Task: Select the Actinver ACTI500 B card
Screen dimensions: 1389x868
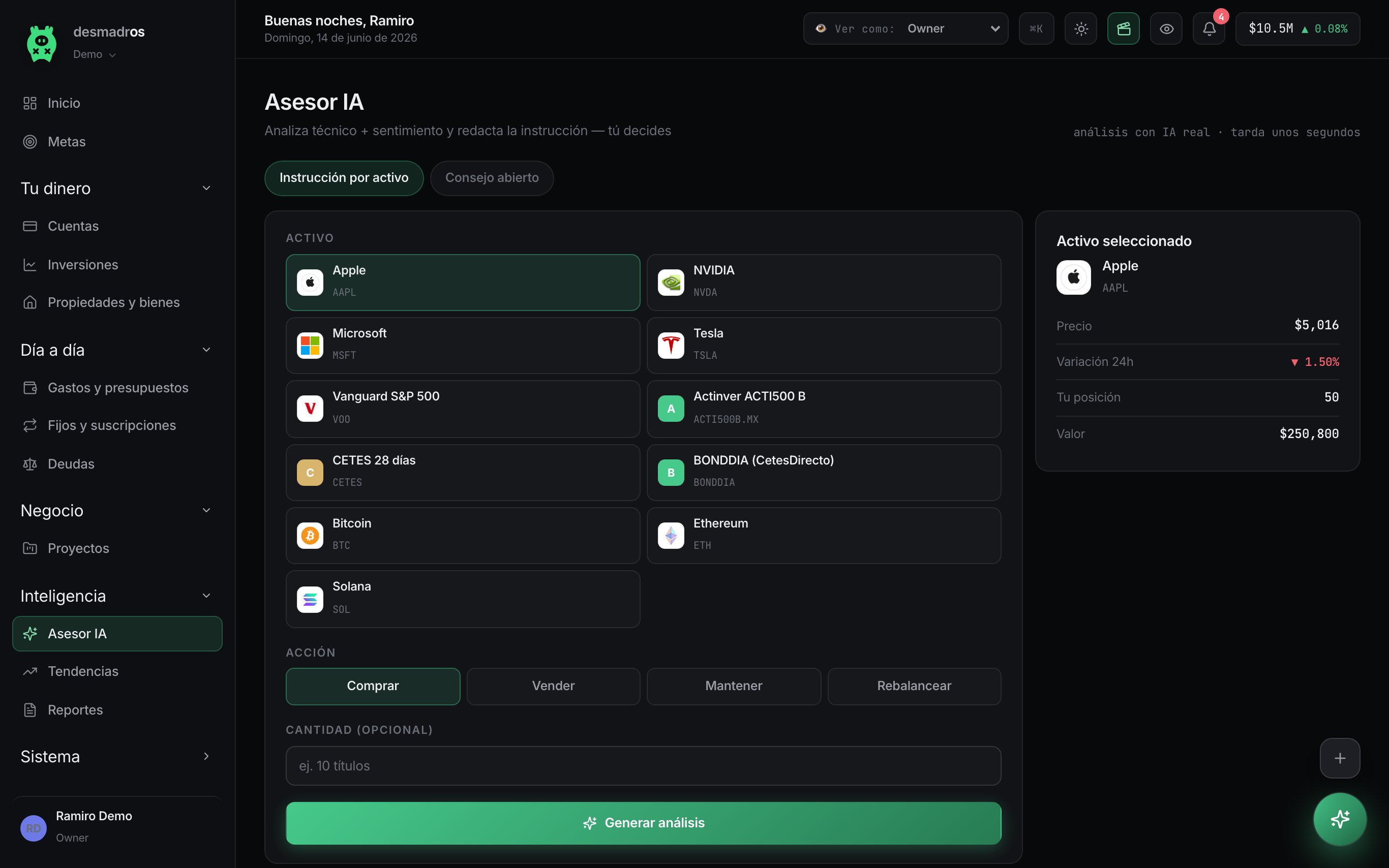Action: (824, 409)
